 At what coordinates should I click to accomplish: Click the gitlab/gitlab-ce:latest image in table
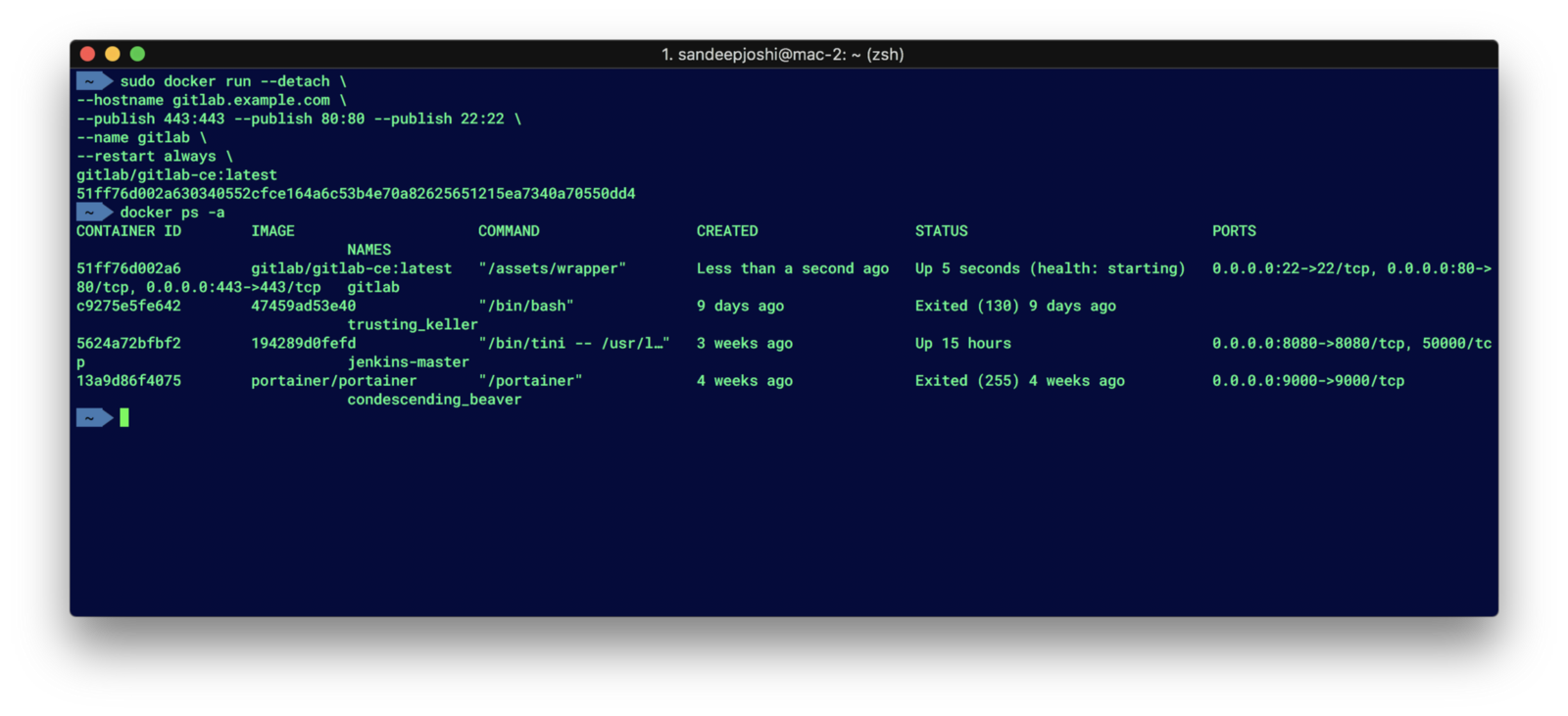click(x=352, y=268)
